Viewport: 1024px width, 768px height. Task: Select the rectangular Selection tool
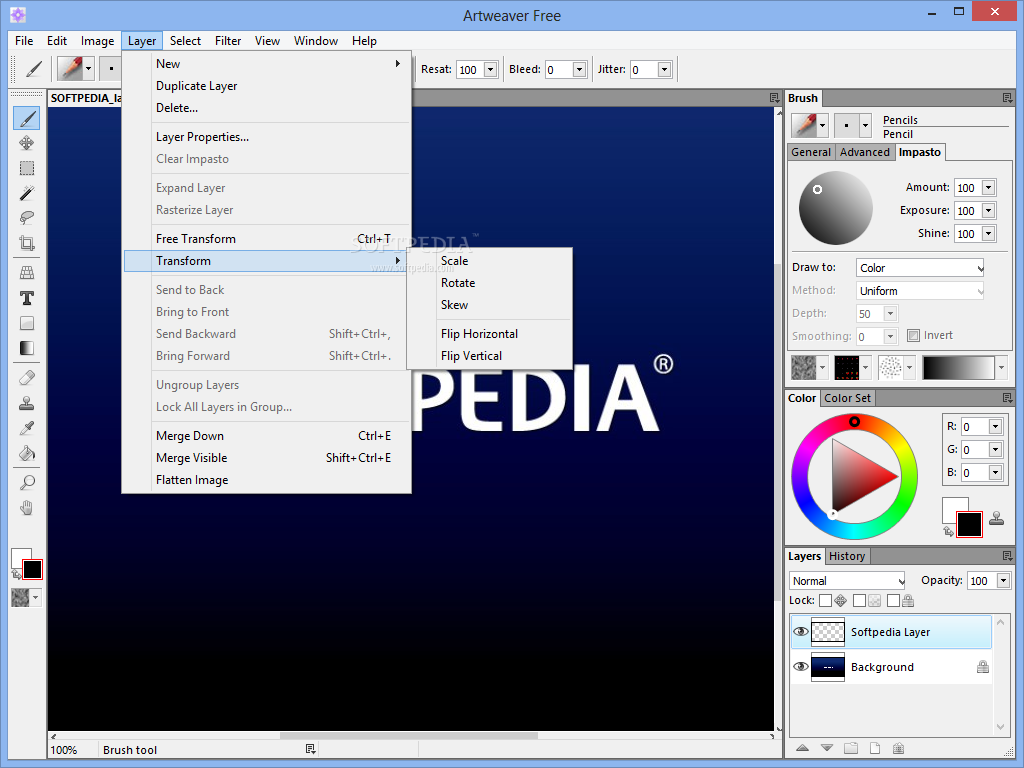(x=27, y=168)
